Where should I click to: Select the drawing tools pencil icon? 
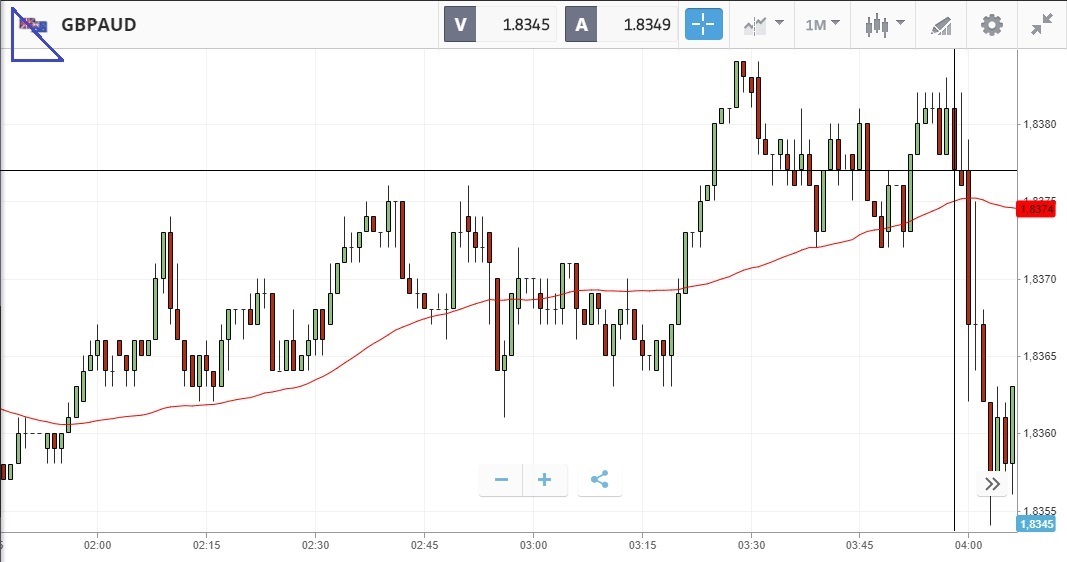[940, 25]
